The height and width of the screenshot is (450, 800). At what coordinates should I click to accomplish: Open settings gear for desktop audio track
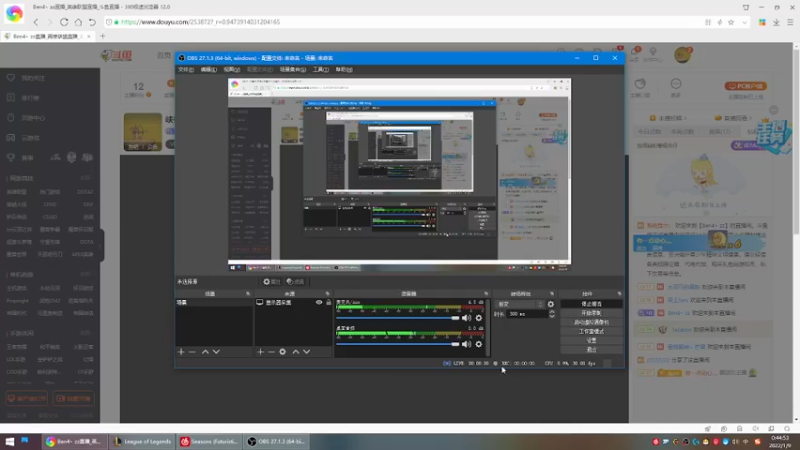click(x=478, y=344)
